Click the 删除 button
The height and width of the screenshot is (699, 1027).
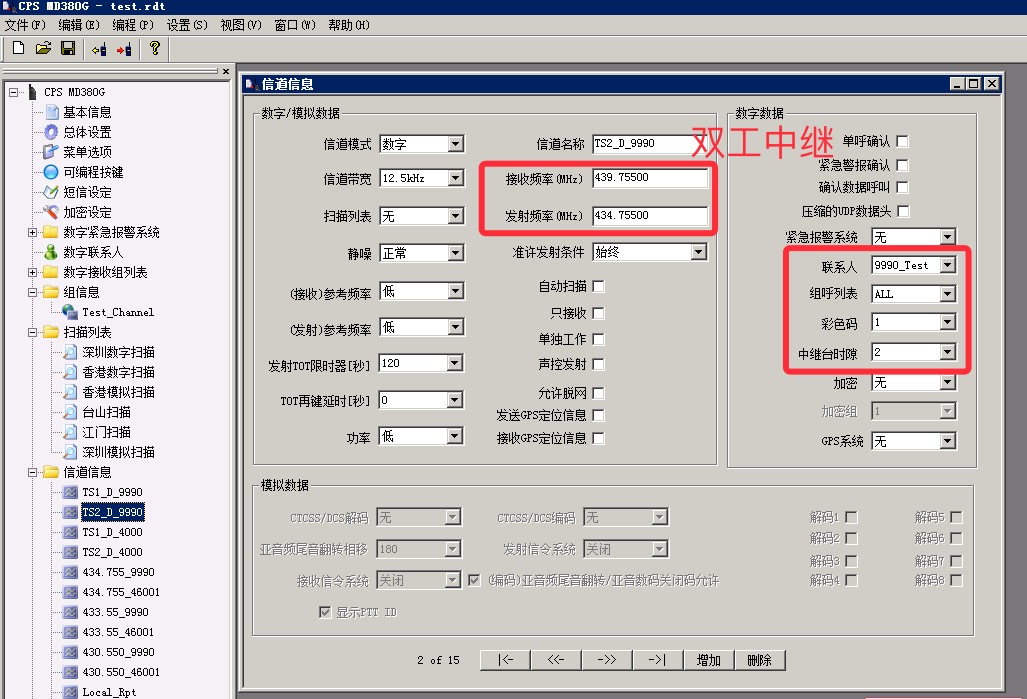tap(759, 660)
